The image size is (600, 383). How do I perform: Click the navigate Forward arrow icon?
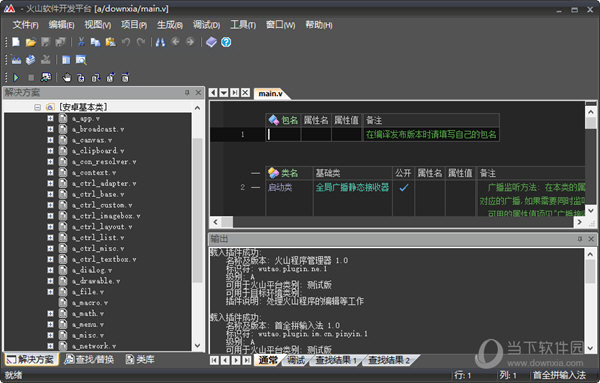point(190,41)
